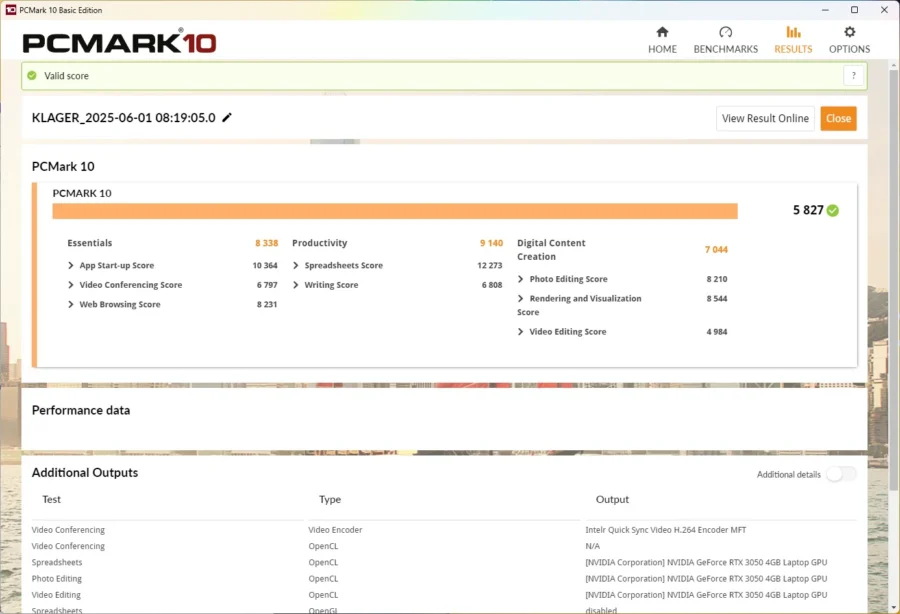This screenshot has height=614, width=900.
Task: Toggle the Additional details switch
Action: tap(841, 474)
